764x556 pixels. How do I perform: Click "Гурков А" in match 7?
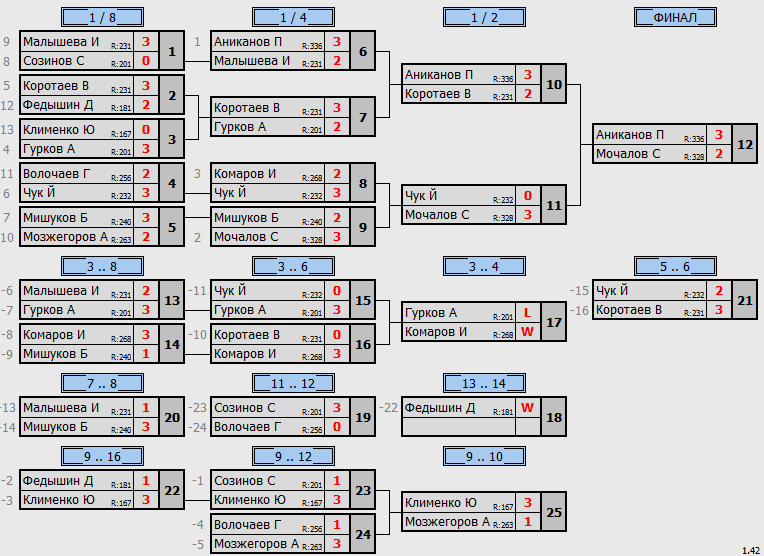click(x=240, y=127)
